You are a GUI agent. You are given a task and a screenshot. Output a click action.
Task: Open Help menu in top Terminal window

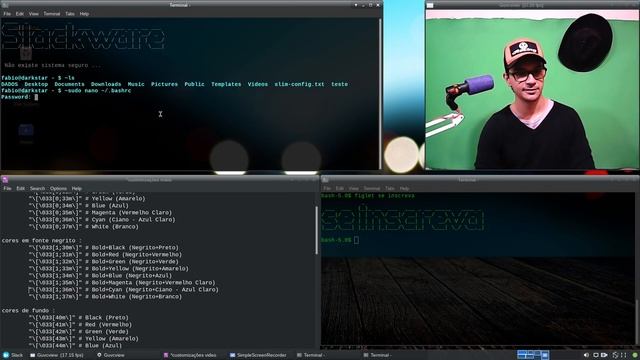pos(84,14)
